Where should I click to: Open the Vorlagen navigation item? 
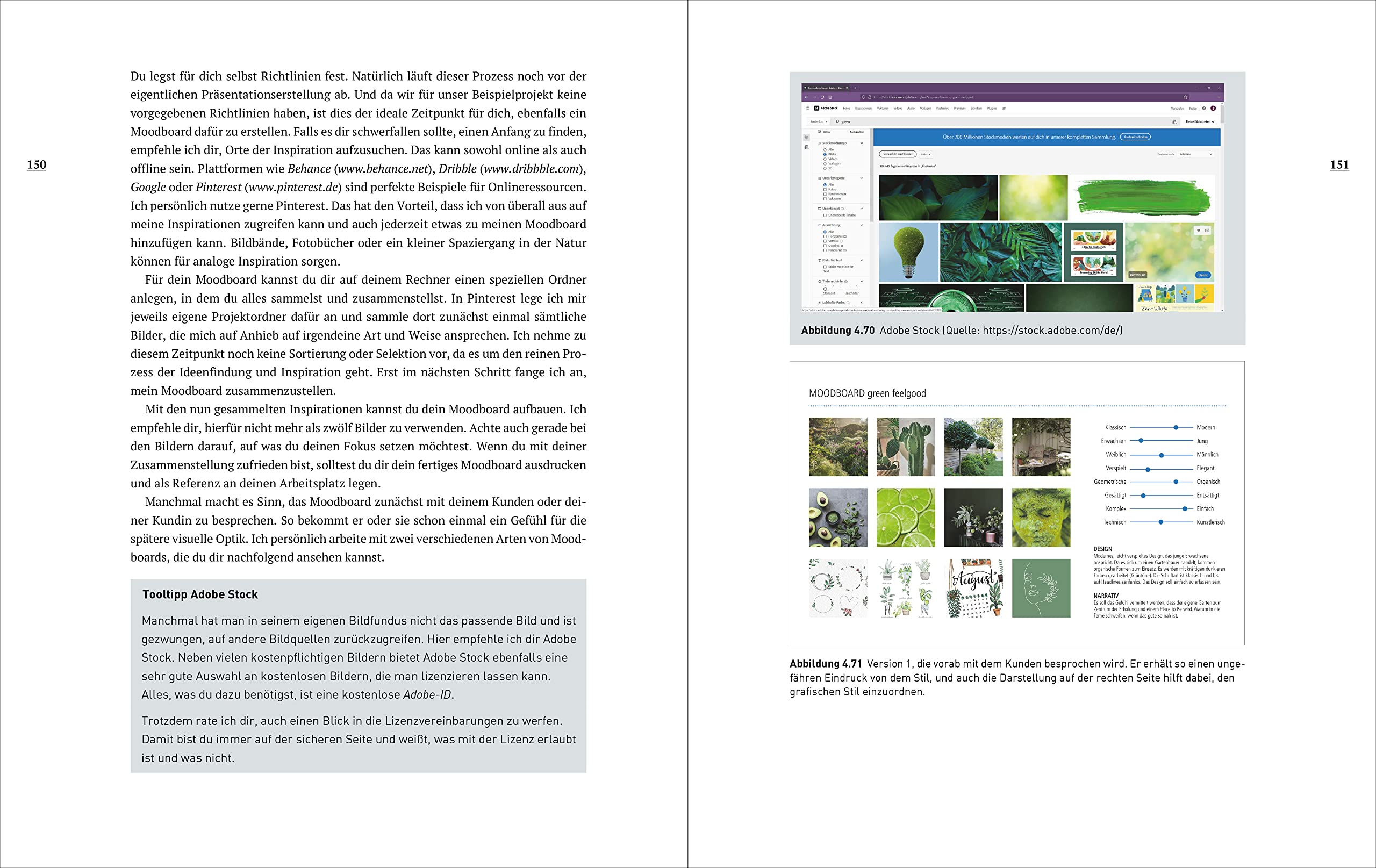[925, 108]
